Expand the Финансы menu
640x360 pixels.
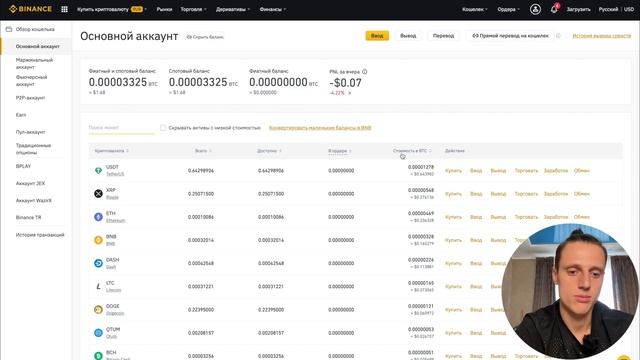pyautogui.click(x=273, y=9)
